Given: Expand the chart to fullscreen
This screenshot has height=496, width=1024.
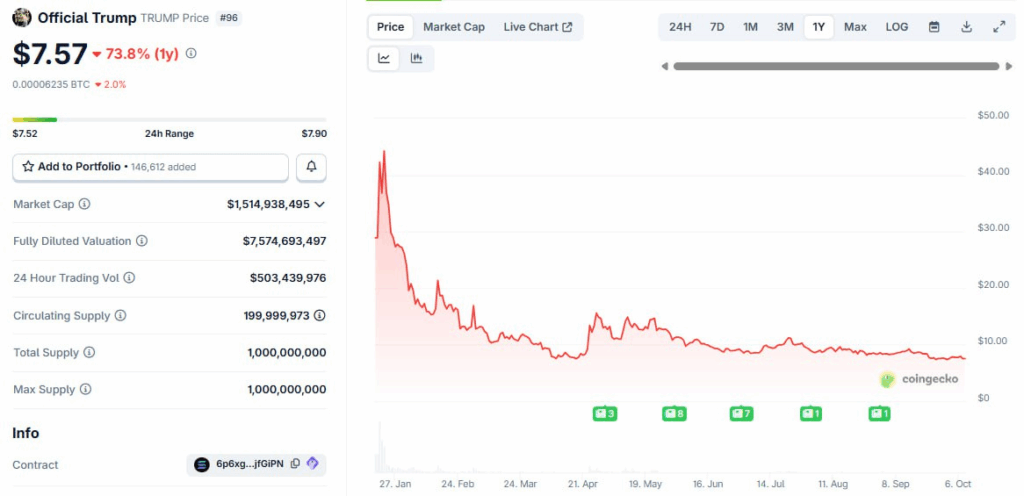Looking at the screenshot, I should click(998, 27).
